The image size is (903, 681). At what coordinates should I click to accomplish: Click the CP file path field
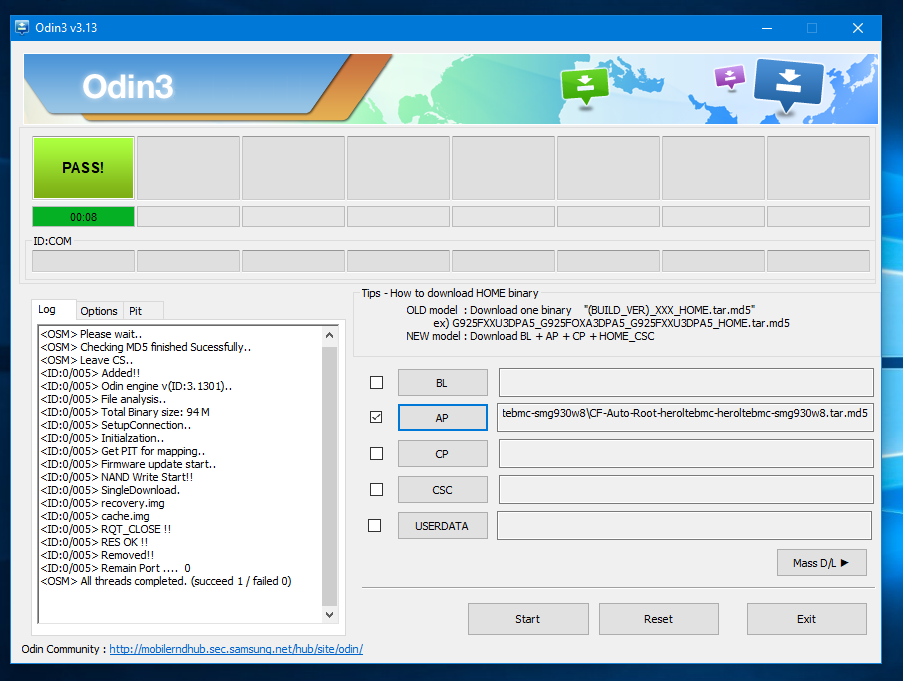point(686,454)
